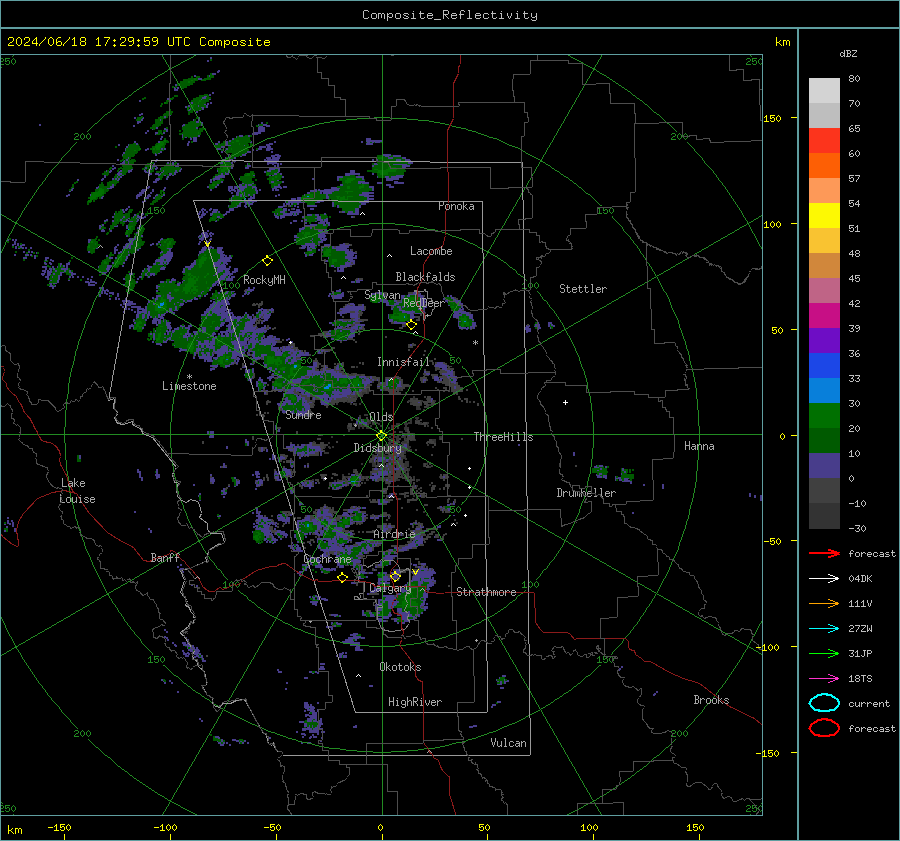
Task: Click the Airdrie city label
Action: 394,534
